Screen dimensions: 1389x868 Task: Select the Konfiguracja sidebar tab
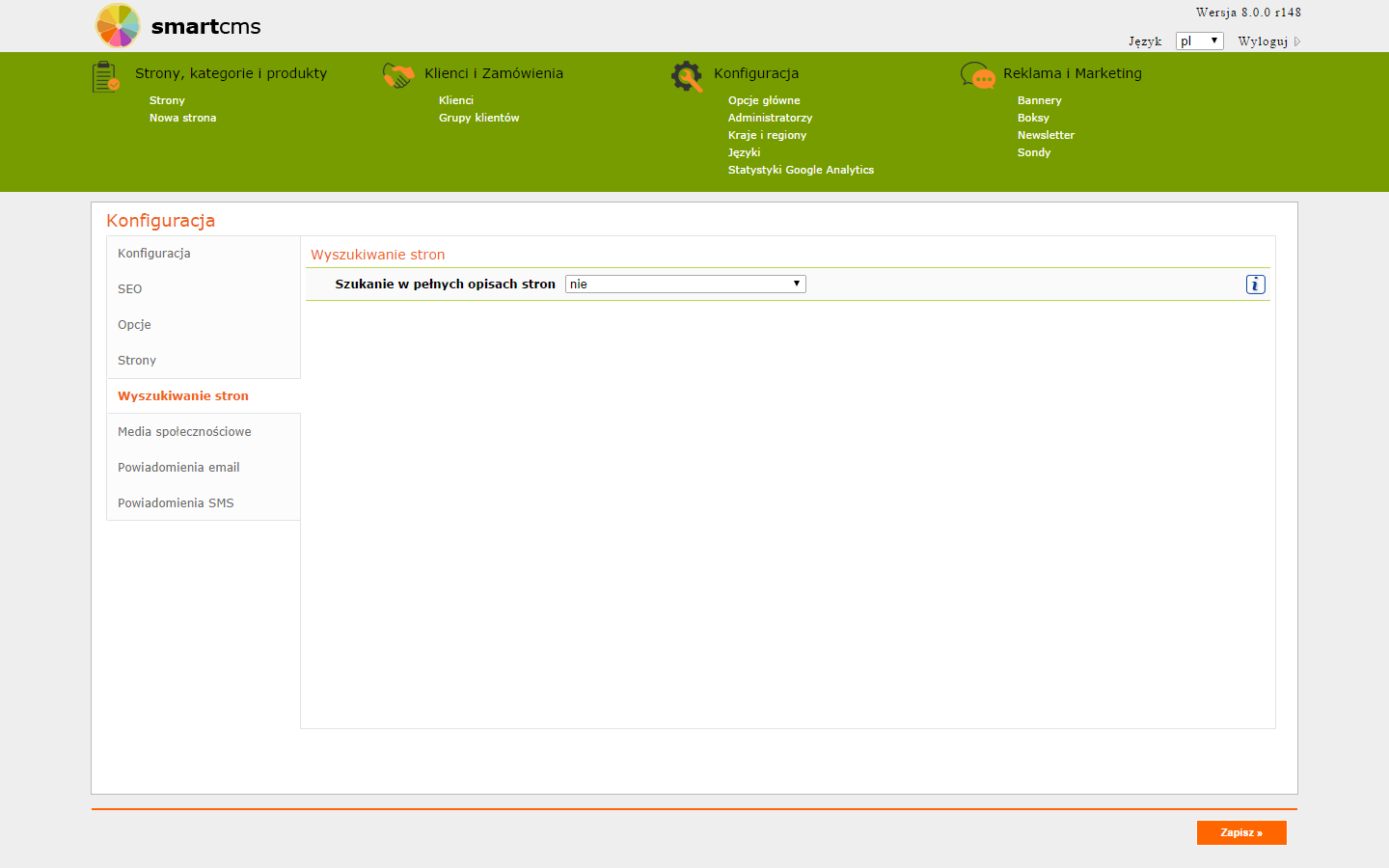click(204, 254)
